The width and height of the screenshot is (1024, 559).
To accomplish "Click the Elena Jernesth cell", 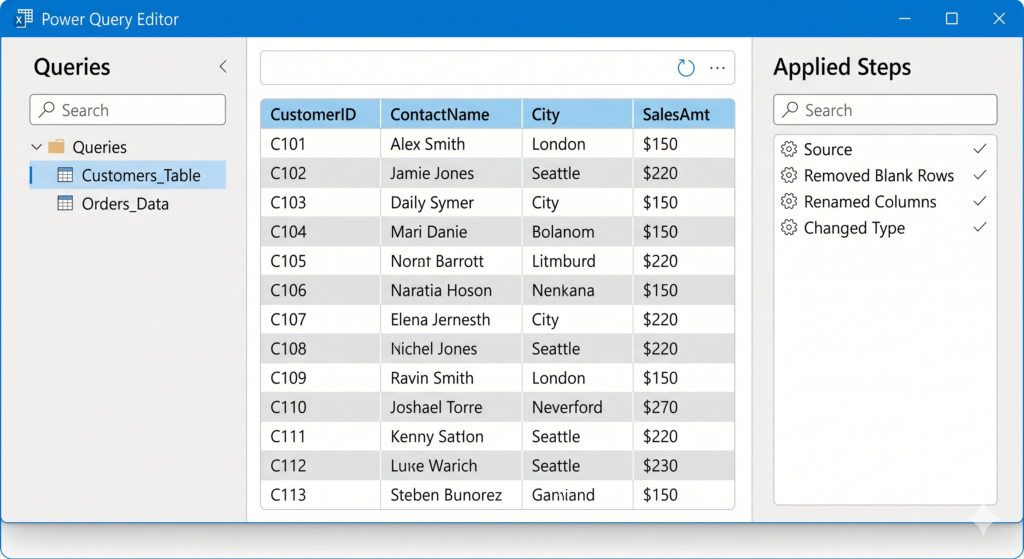I will [x=451, y=319].
